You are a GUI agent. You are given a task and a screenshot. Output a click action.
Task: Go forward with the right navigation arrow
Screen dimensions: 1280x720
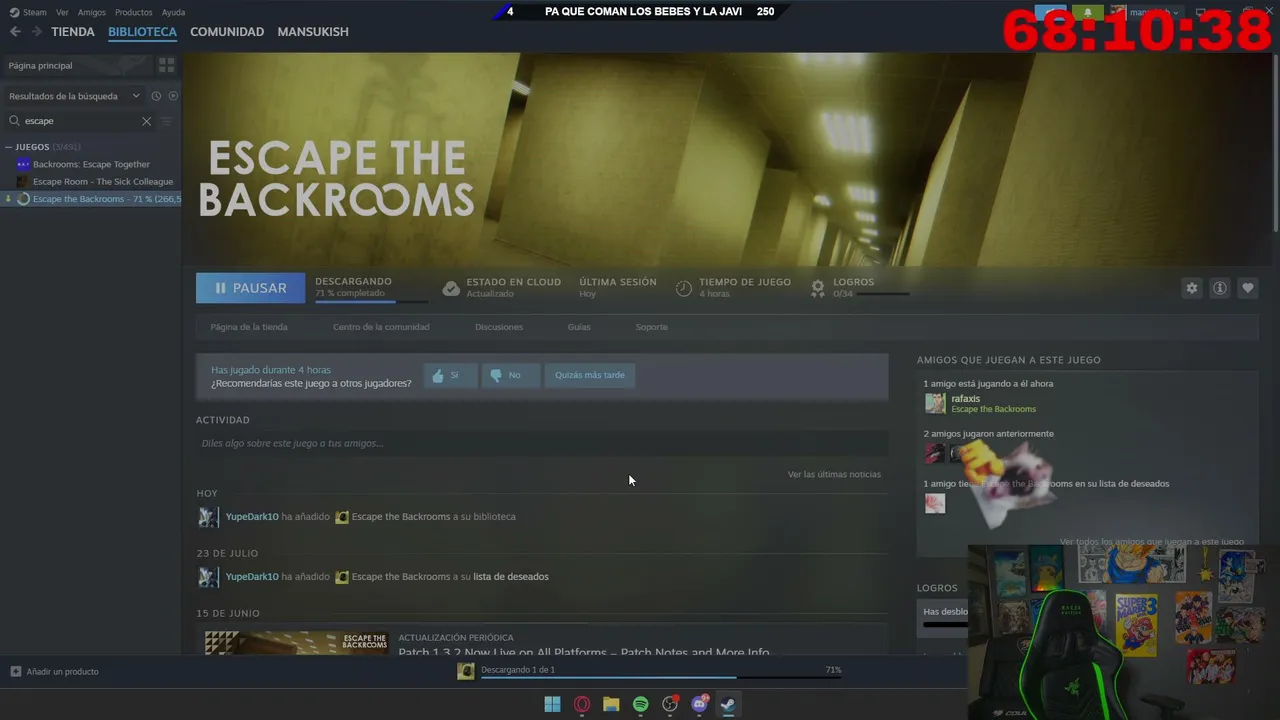(36, 32)
